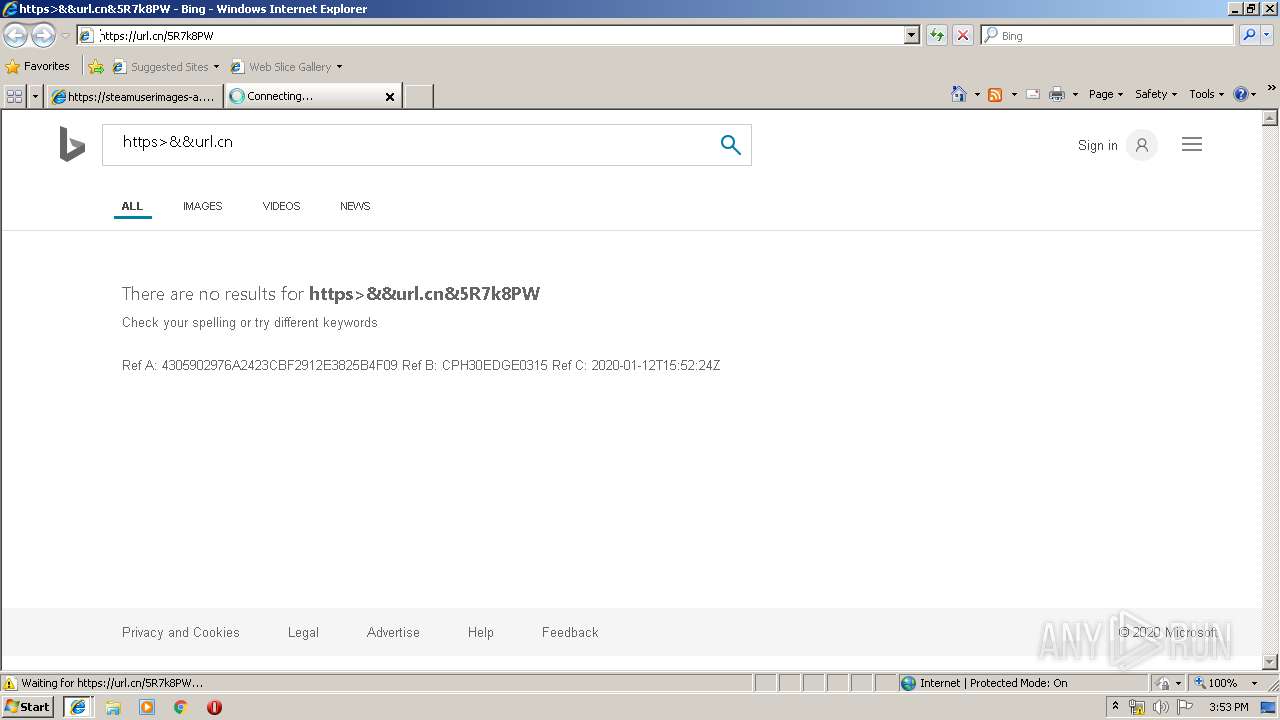This screenshot has height=720, width=1280.
Task: Open the volume speaker tray icon
Action: coord(1160,707)
